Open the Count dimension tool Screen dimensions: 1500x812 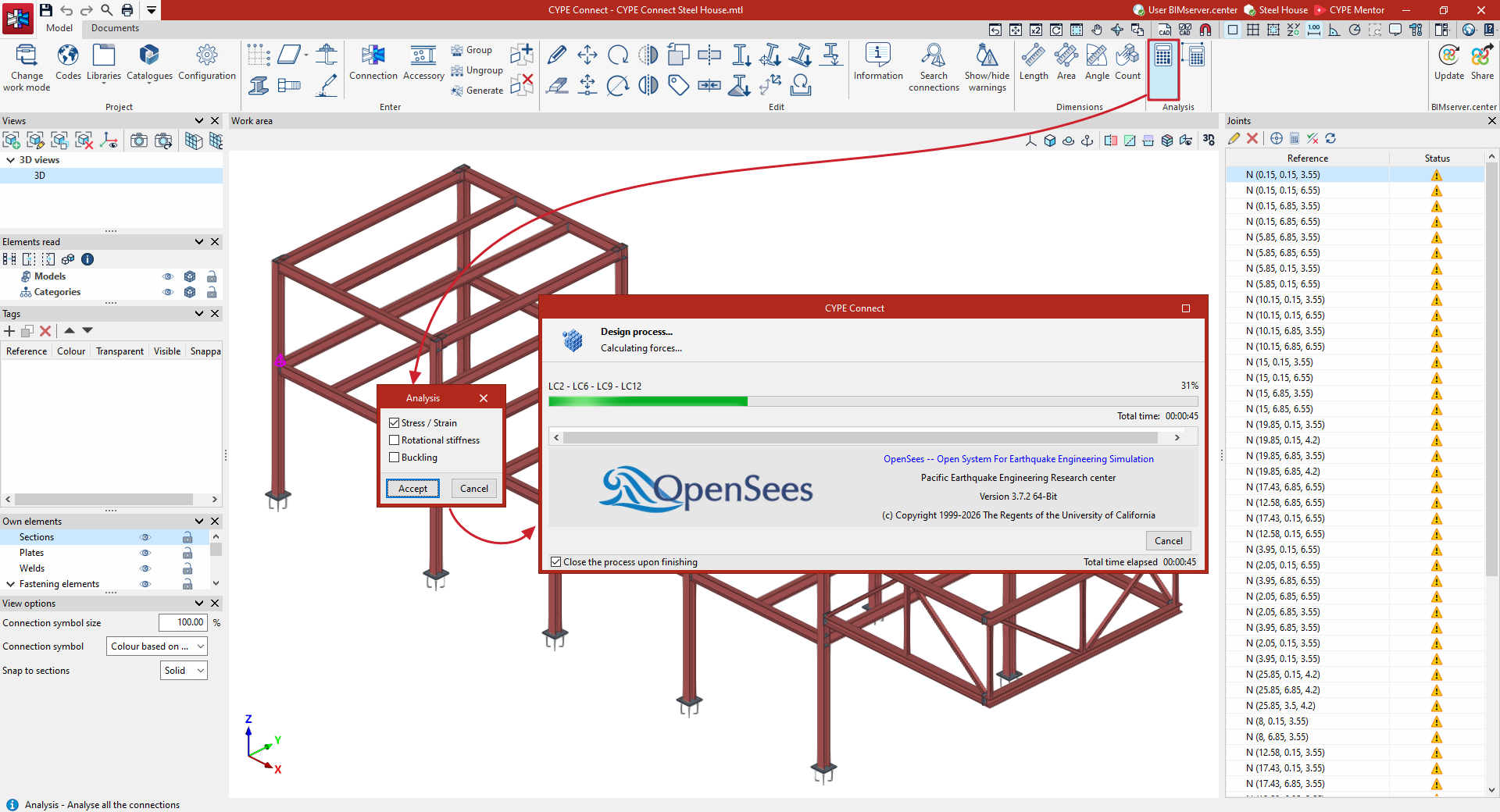coord(1127,62)
